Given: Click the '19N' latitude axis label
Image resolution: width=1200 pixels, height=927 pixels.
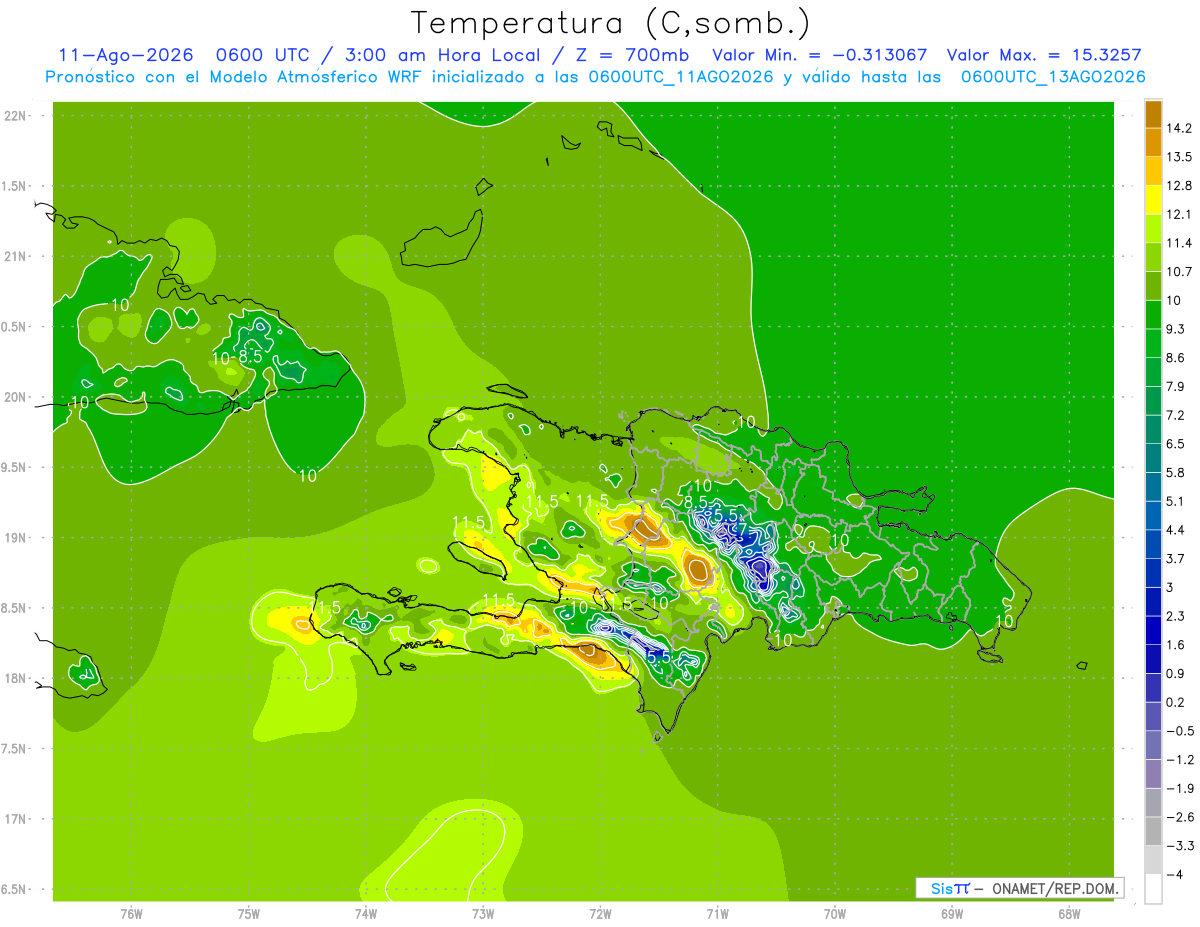Looking at the screenshot, I should pyautogui.click(x=17, y=538).
